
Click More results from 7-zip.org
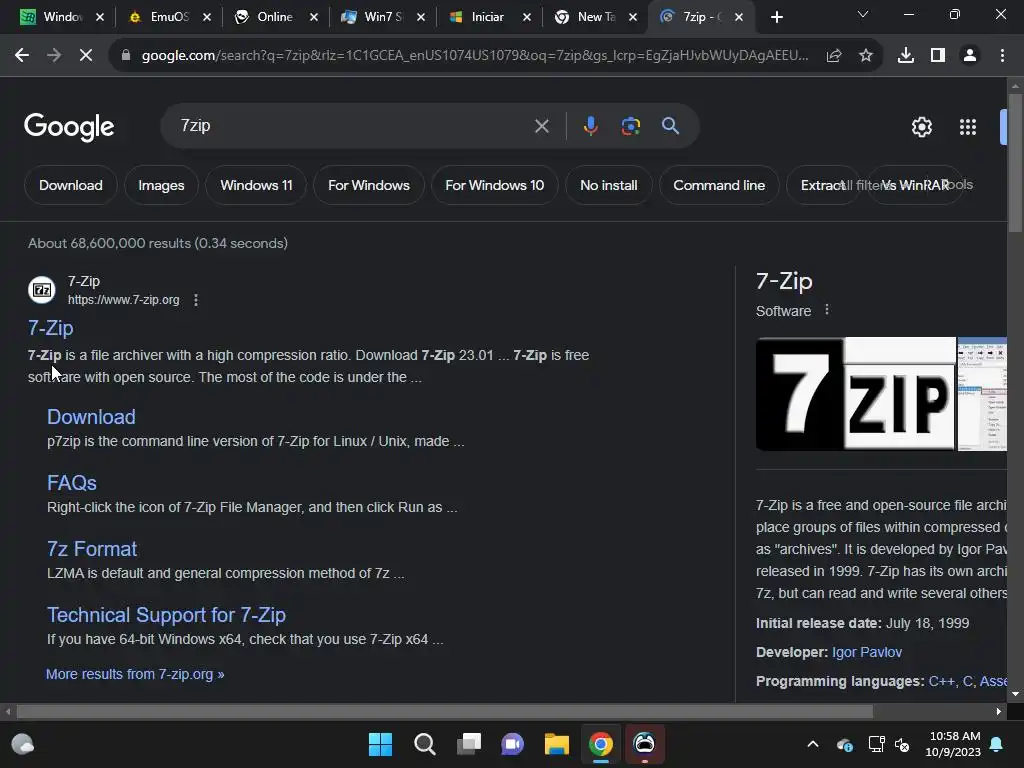coord(135,674)
